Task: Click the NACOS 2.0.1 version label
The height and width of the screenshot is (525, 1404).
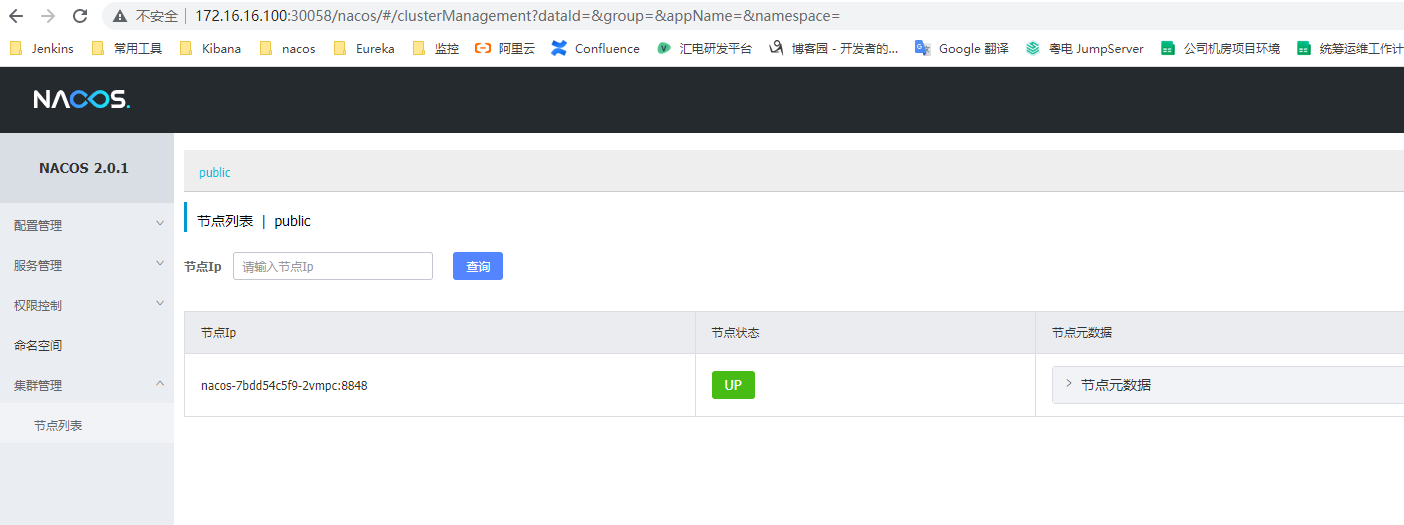Action: pos(84,168)
